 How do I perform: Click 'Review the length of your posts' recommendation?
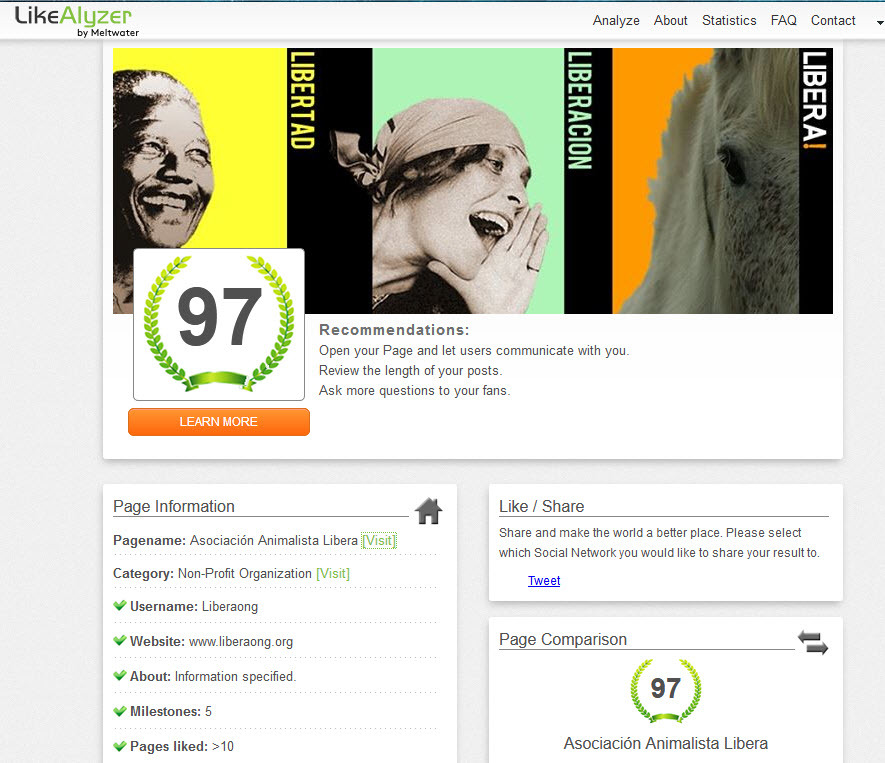pyautogui.click(x=410, y=371)
